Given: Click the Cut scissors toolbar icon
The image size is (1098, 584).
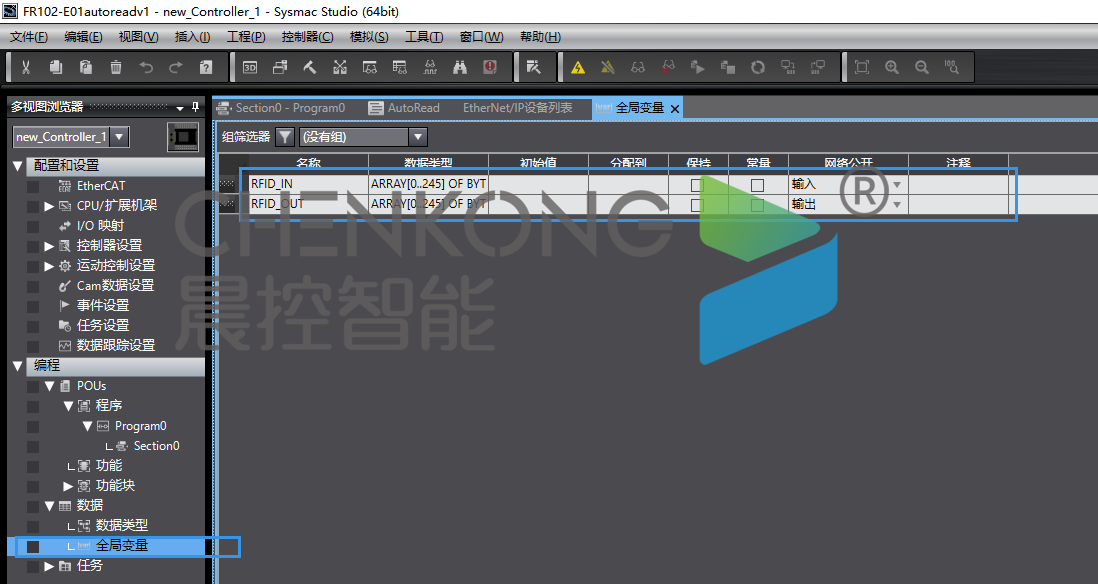Looking at the screenshot, I should click(26, 67).
